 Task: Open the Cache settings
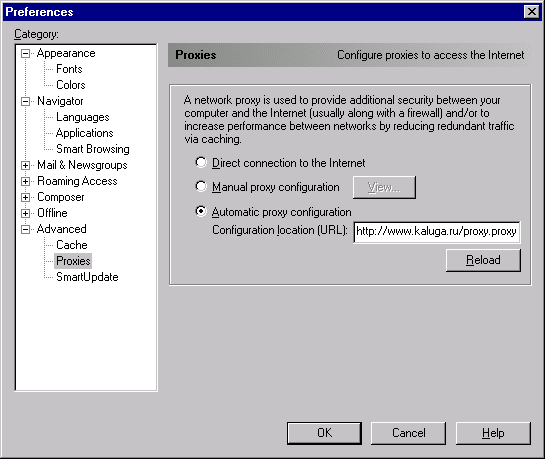click(72, 245)
